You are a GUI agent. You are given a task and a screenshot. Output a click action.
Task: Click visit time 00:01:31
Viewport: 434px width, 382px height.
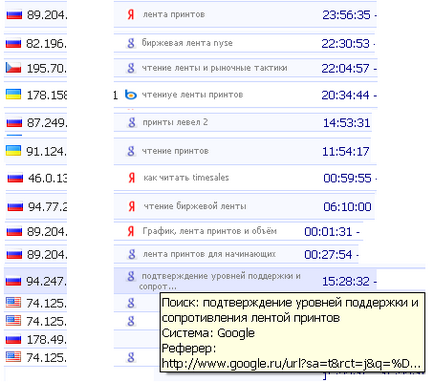click(x=328, y=232)
